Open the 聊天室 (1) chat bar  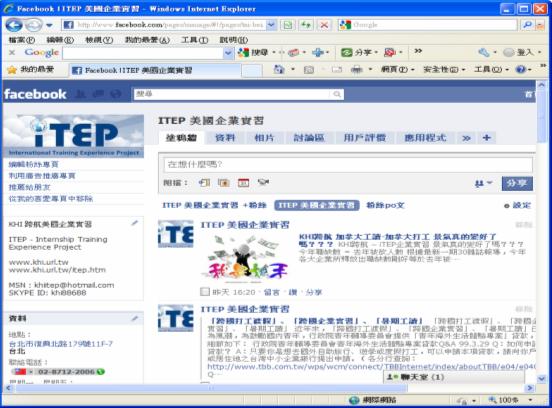point(454,377)
